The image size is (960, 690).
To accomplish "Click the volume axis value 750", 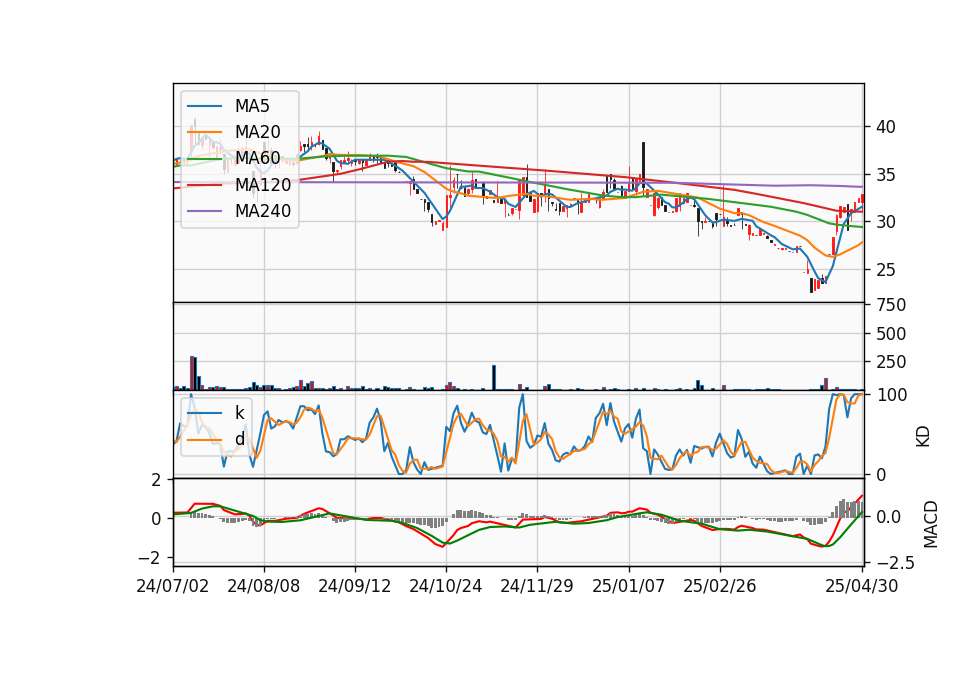I will point(891,305).
